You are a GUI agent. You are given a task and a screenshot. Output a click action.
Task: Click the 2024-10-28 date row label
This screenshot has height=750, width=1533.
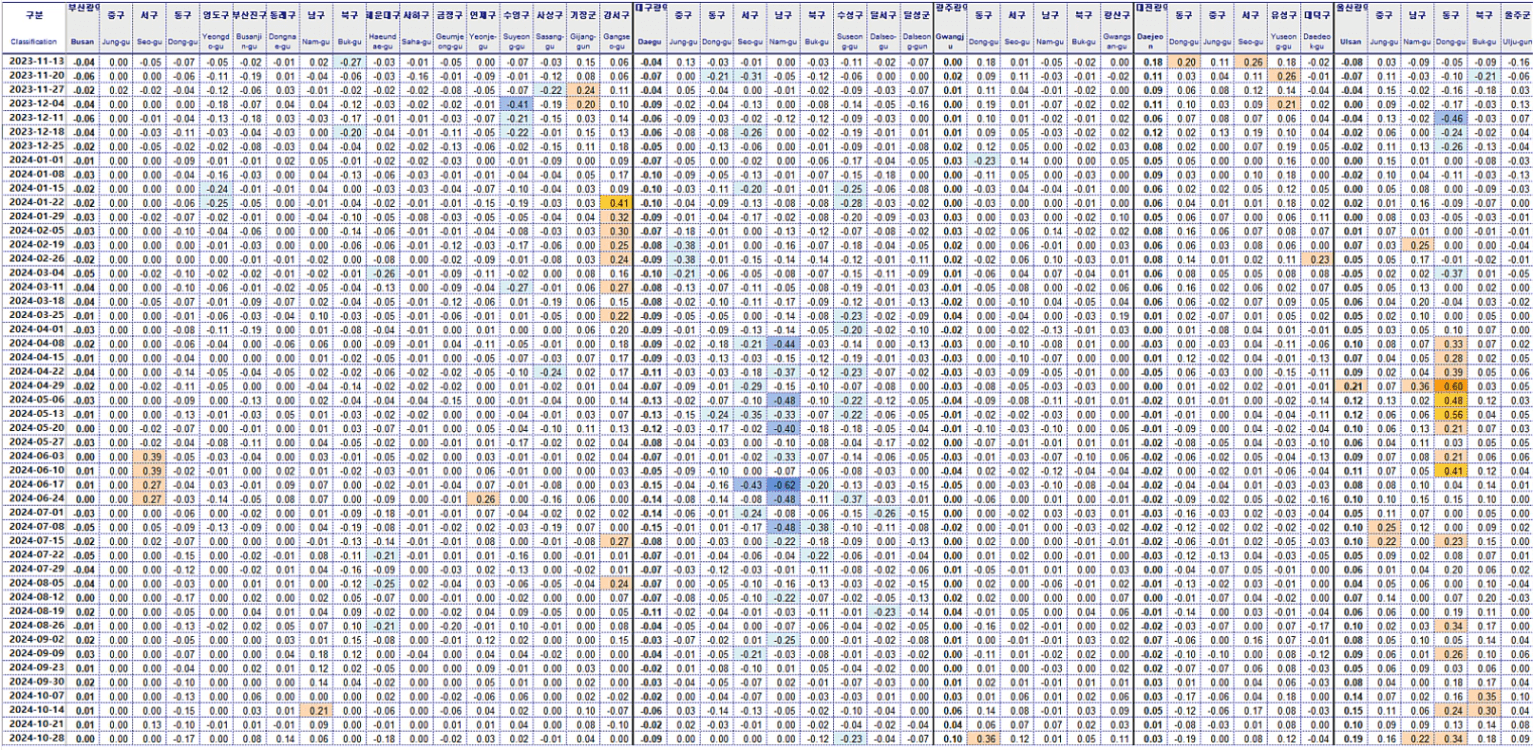[x=33, y=736]
